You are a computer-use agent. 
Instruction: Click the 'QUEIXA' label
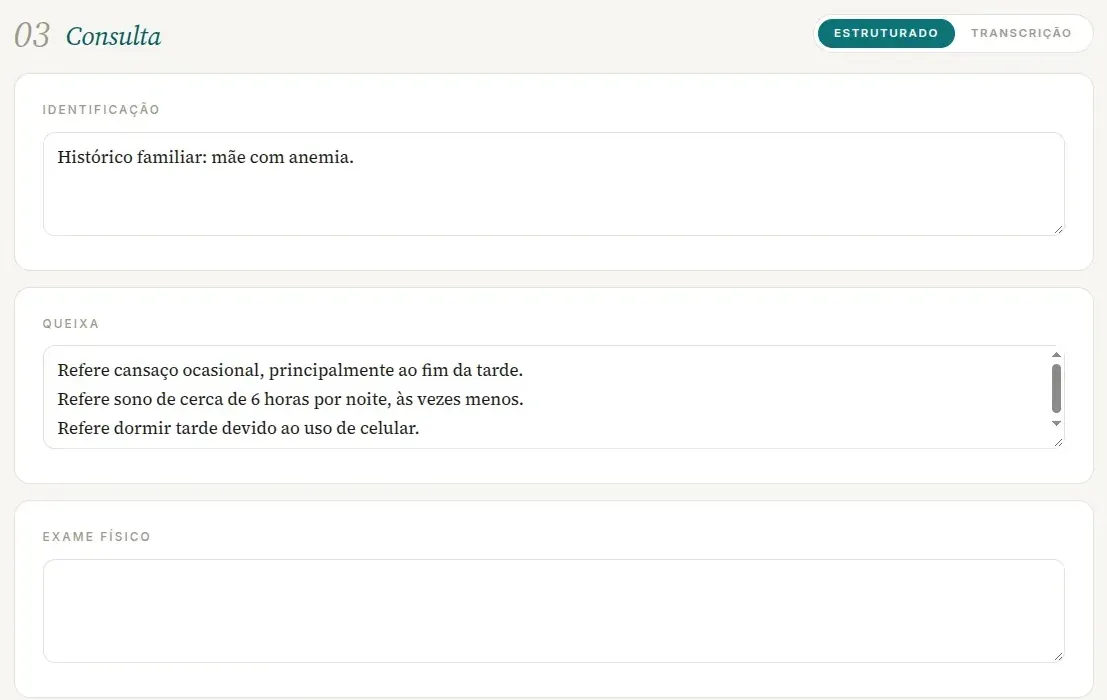coord(71,323)
